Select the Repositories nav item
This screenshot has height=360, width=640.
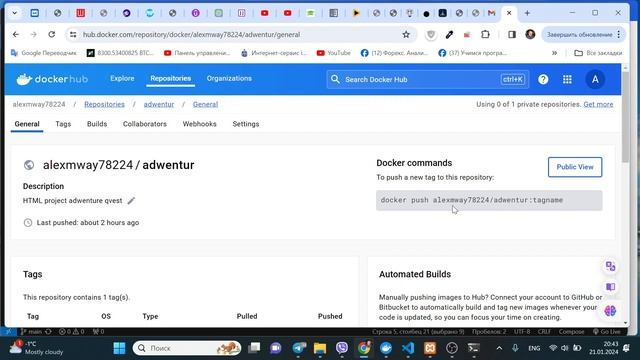171,78
